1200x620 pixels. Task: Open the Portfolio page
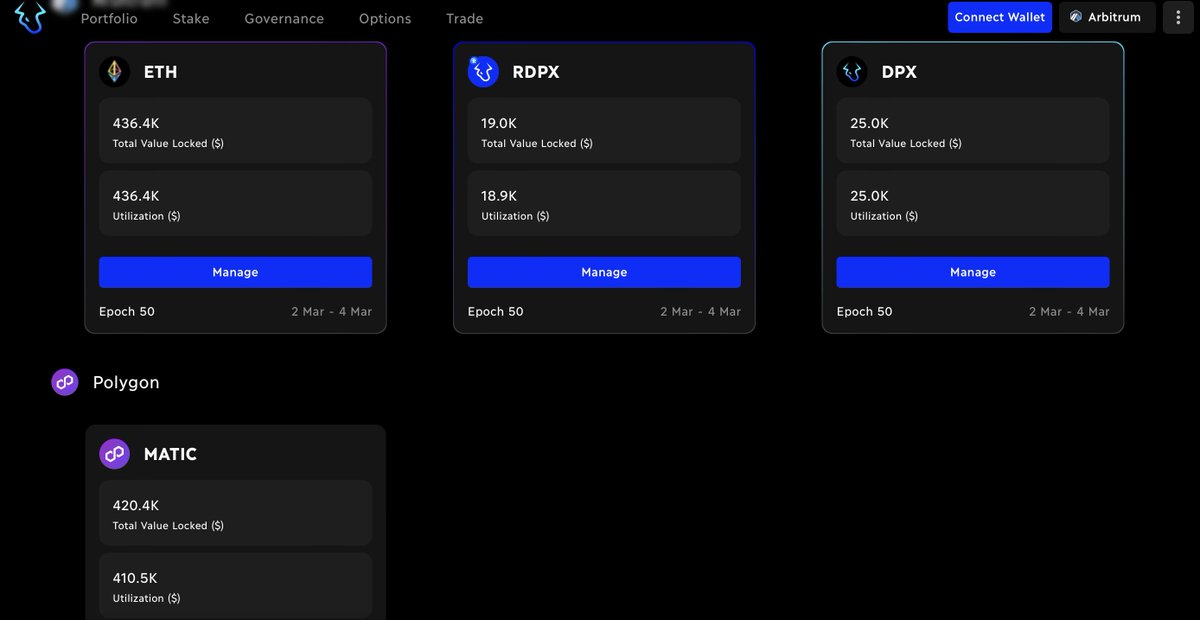pos(109,18)
